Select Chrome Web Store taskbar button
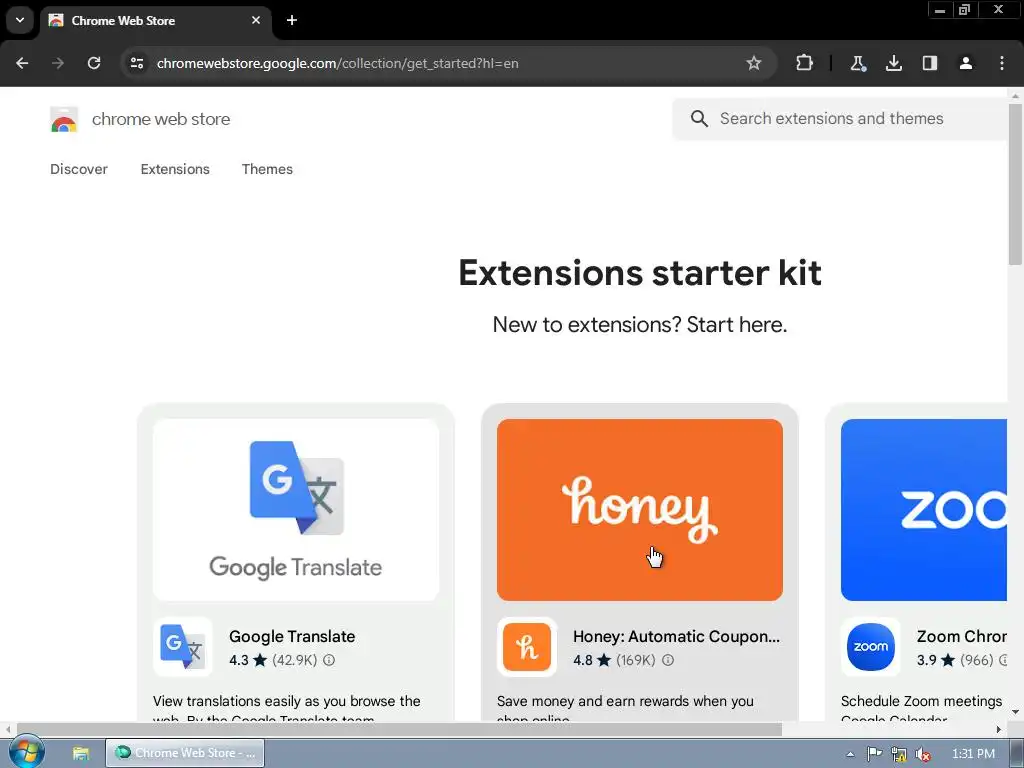 [x=185, y=753]
